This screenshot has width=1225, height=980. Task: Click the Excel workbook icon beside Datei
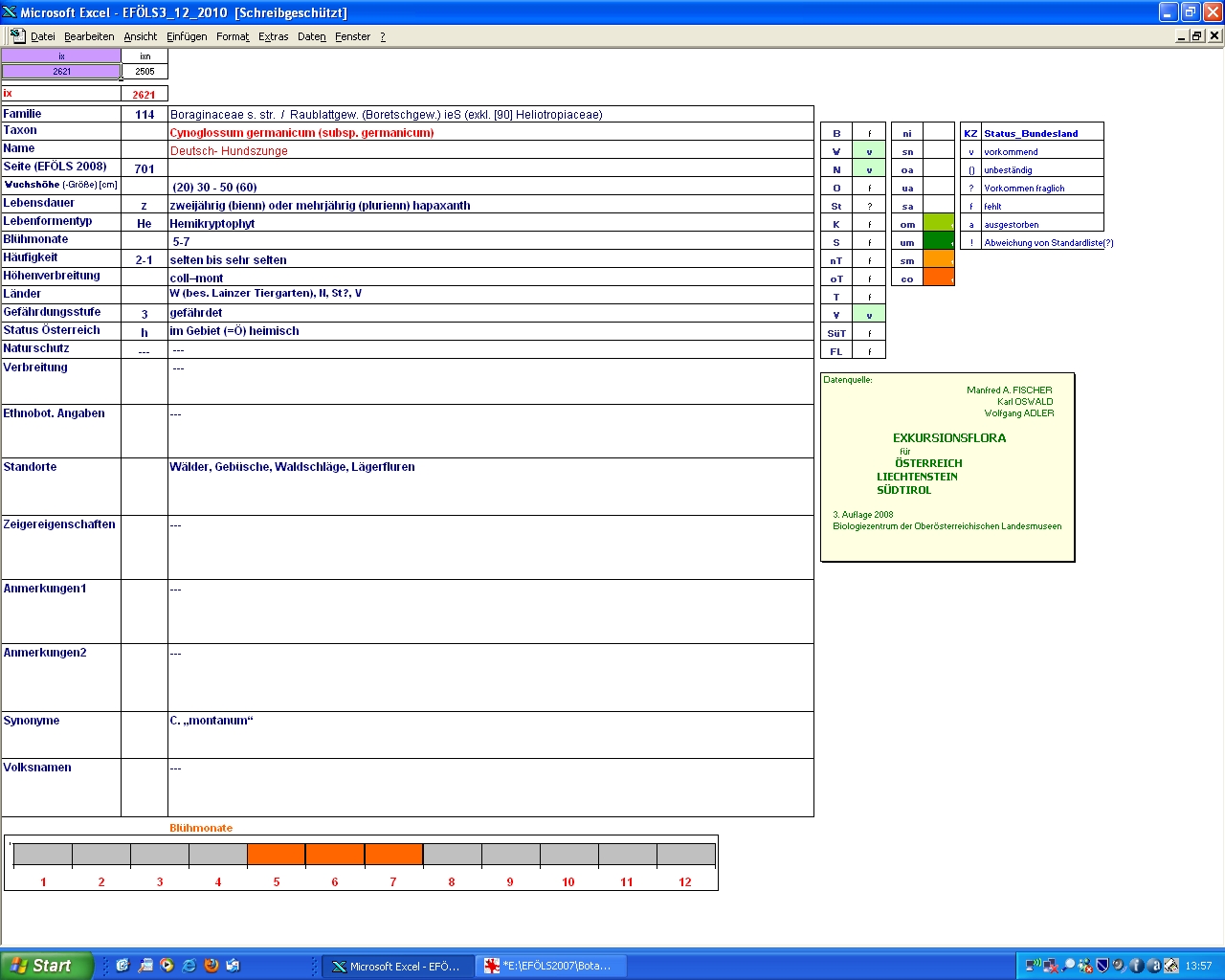click(17, 35)
